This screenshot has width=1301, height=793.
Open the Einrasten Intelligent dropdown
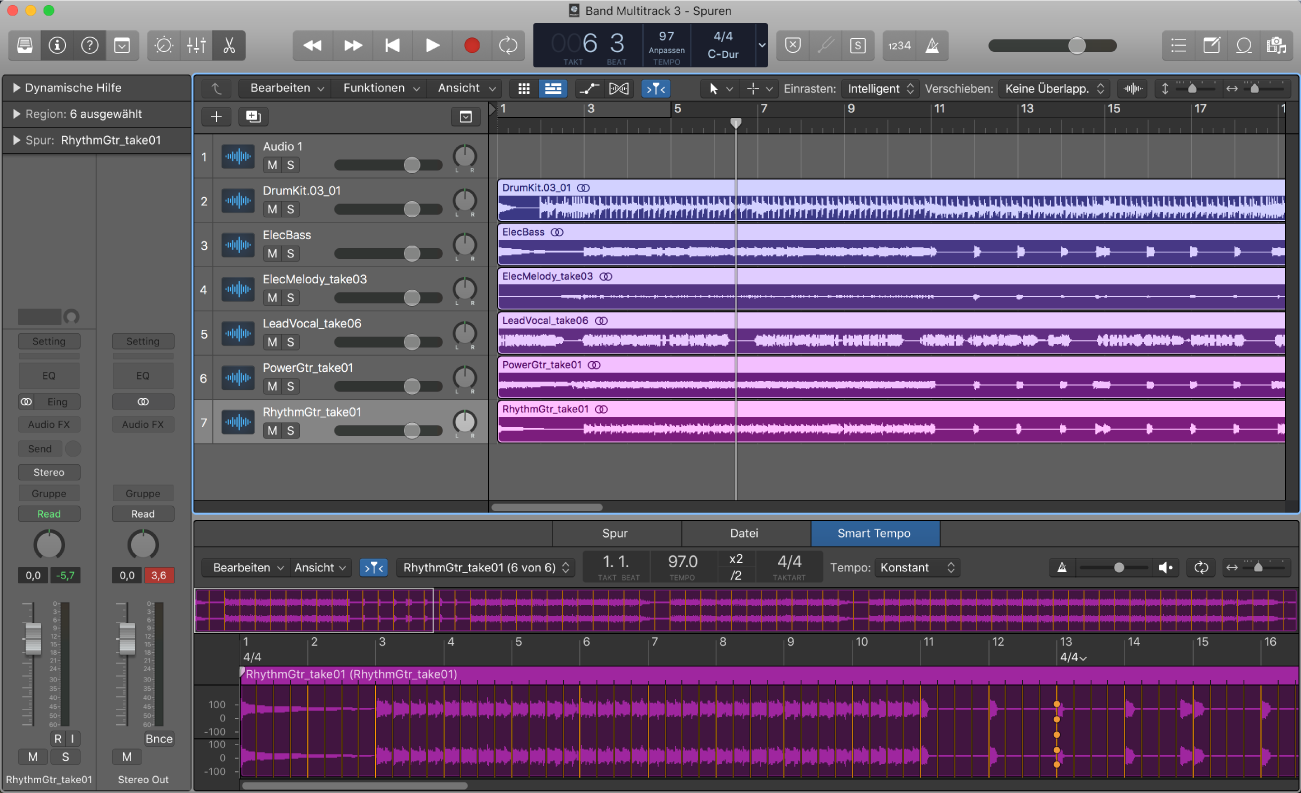pyautogui.click(x=879, y=88)
